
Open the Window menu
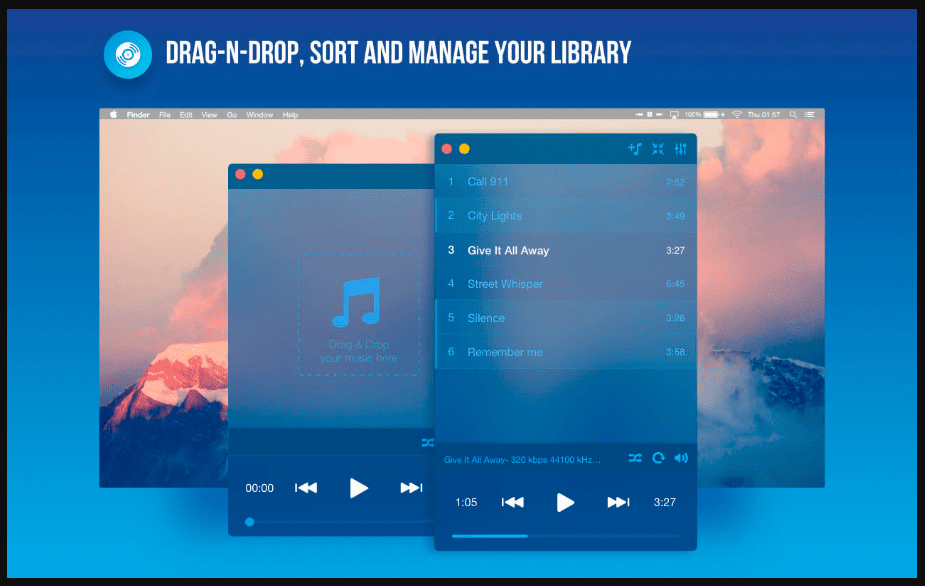point(260,114)
